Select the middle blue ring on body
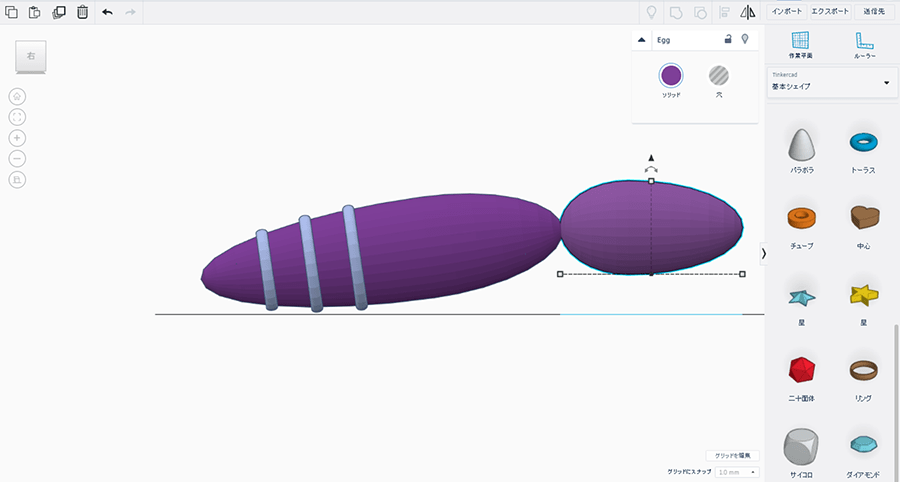Viewport: 900px width, 482px height. click(311, 264)
